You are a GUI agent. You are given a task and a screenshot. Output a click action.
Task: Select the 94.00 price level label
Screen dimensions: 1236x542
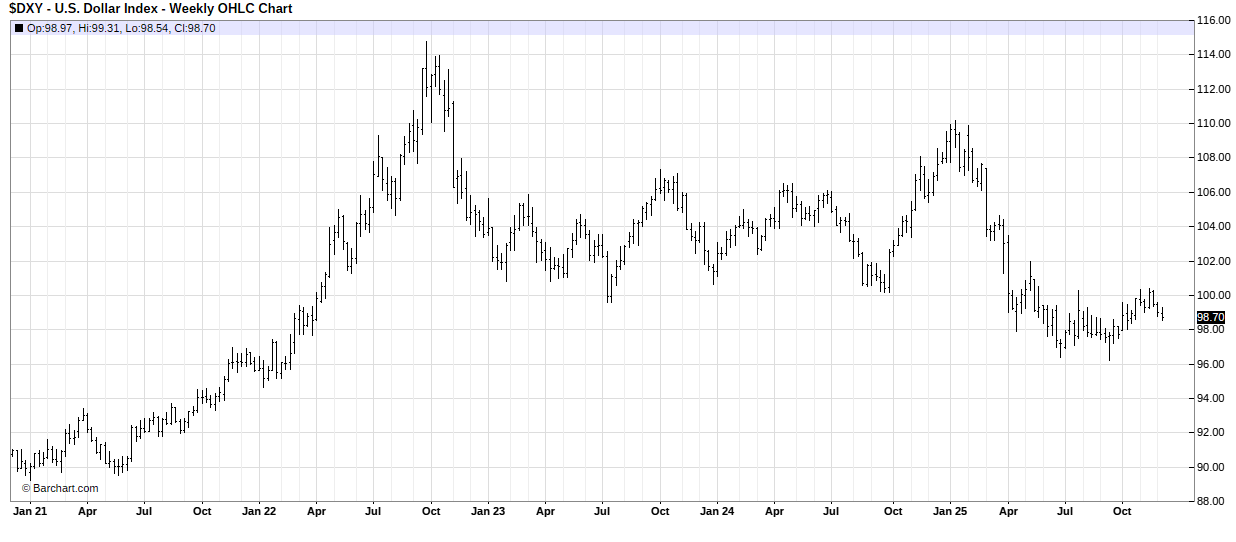[1214, 398]
